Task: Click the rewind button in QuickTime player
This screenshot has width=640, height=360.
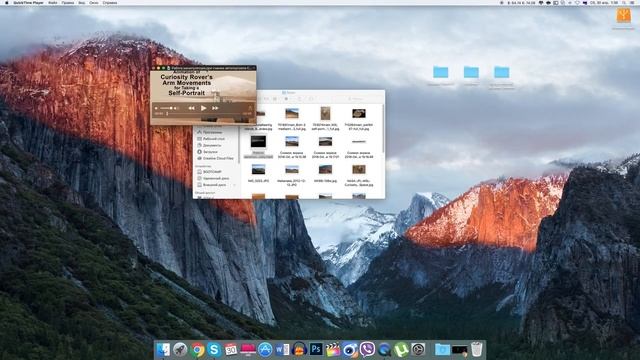Action: (x=191, y=108)
